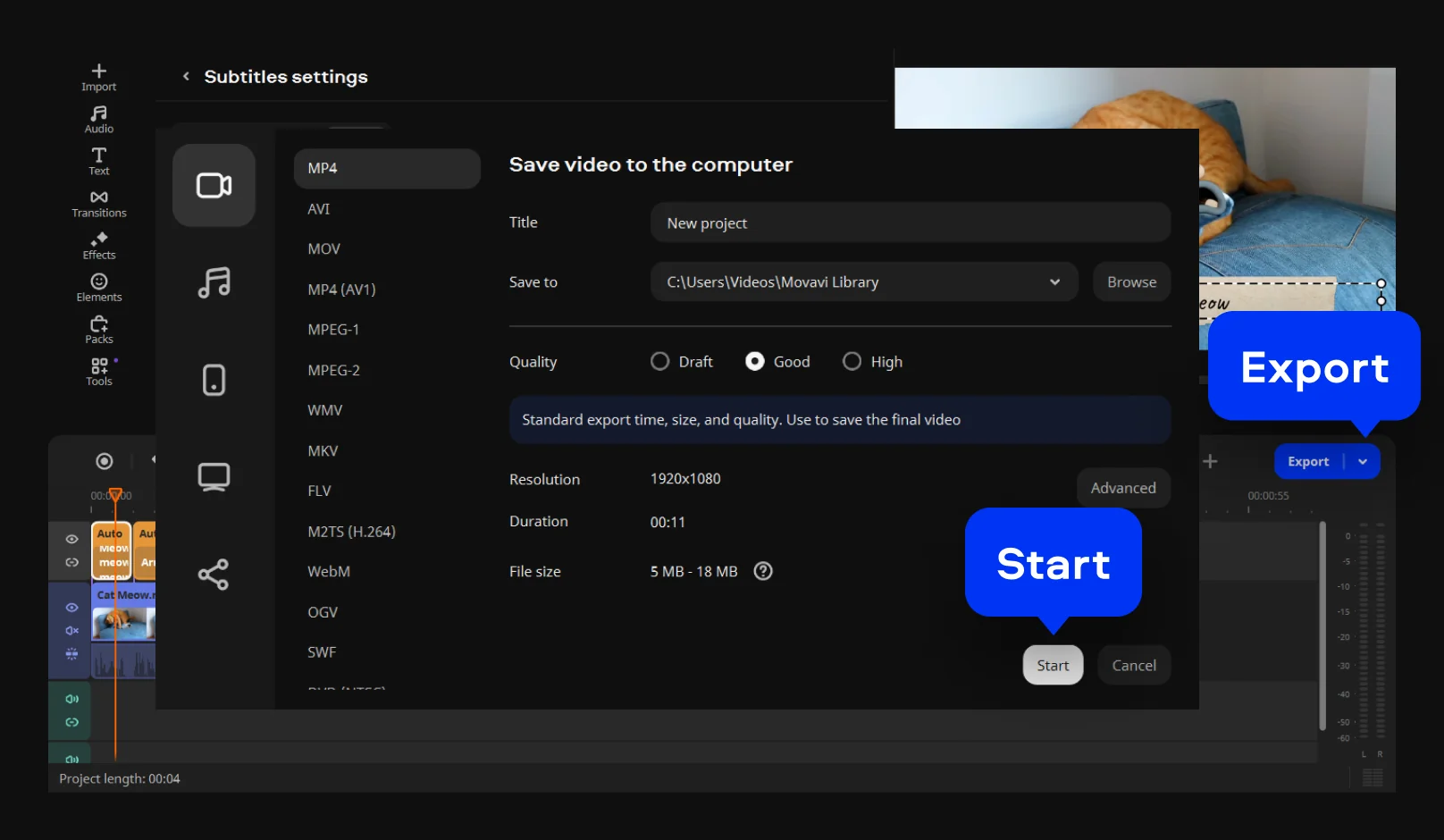Select the Elements sidebar icon
This screenshot has width=1444, height=840.
pos(98,287)
